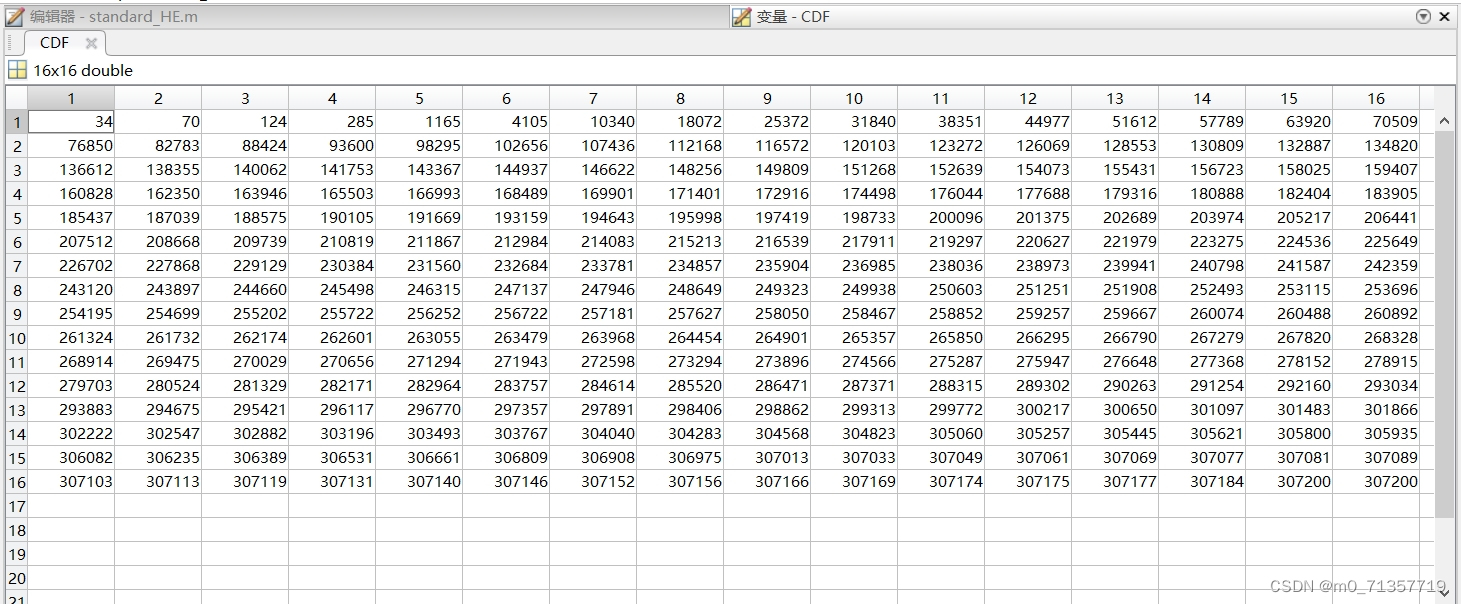
Task: Select cell with value 272598
Action: click(x=593, y=361)
